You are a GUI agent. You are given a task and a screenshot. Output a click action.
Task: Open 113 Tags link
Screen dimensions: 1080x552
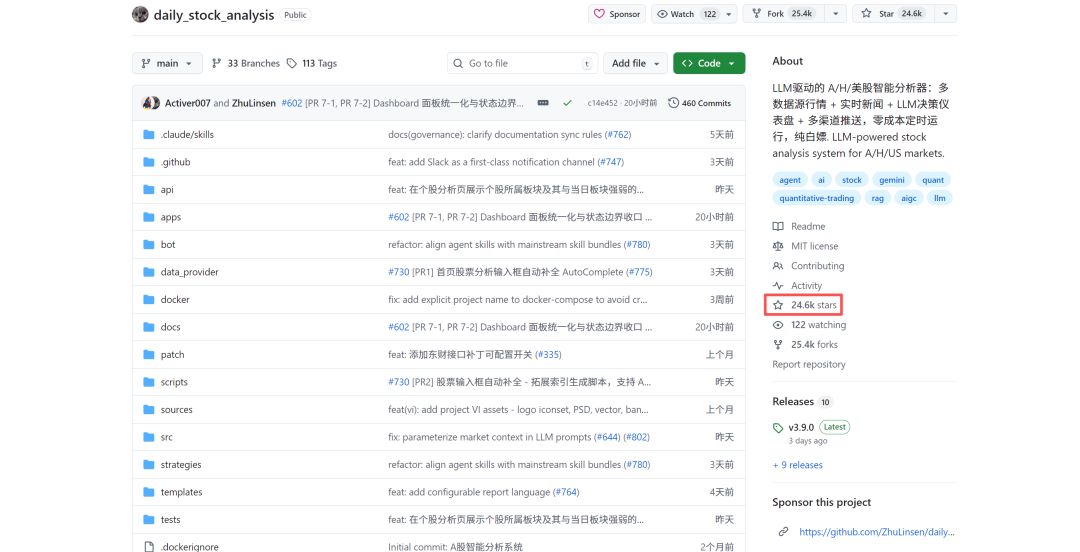tap(312, 63)
